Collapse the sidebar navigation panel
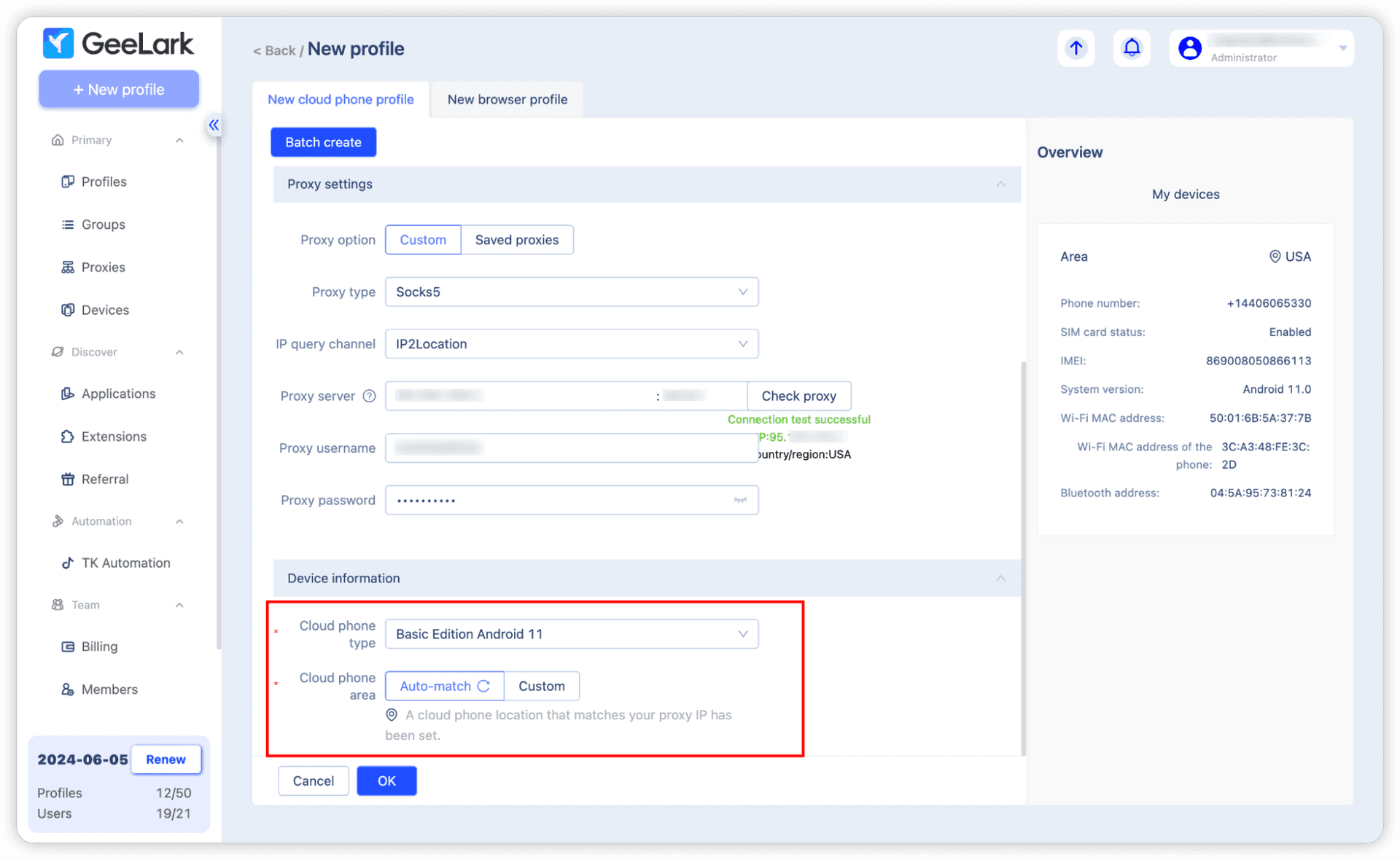 pos(213,123)
